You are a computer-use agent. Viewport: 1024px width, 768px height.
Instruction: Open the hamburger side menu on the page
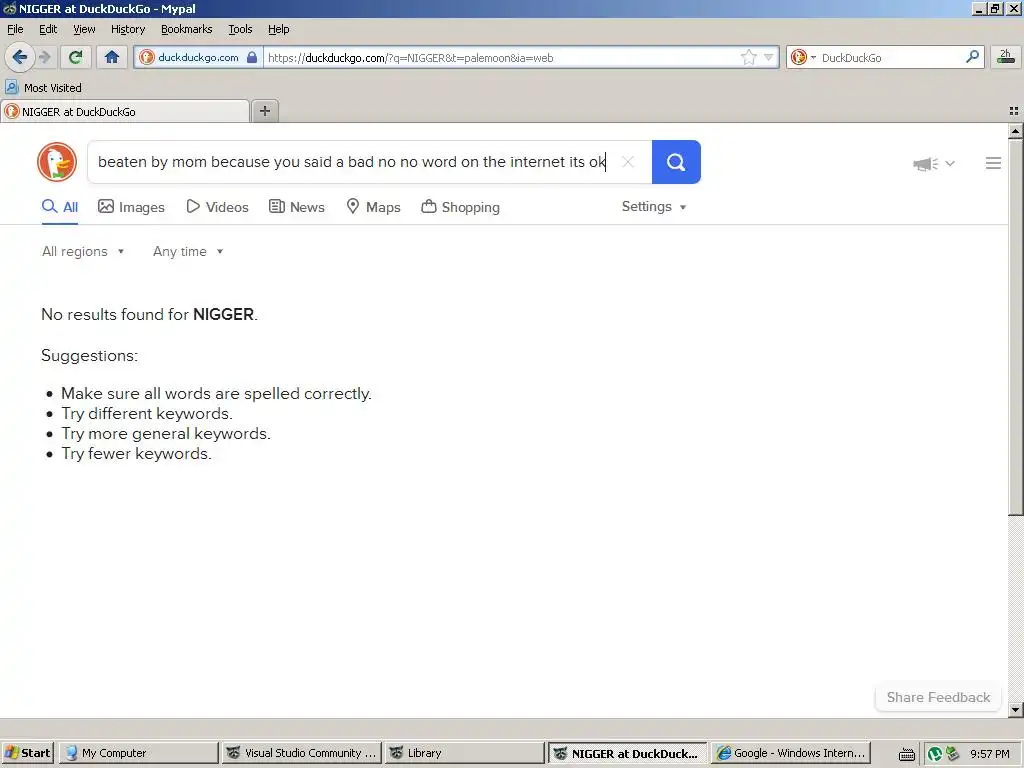coord(993,163)
